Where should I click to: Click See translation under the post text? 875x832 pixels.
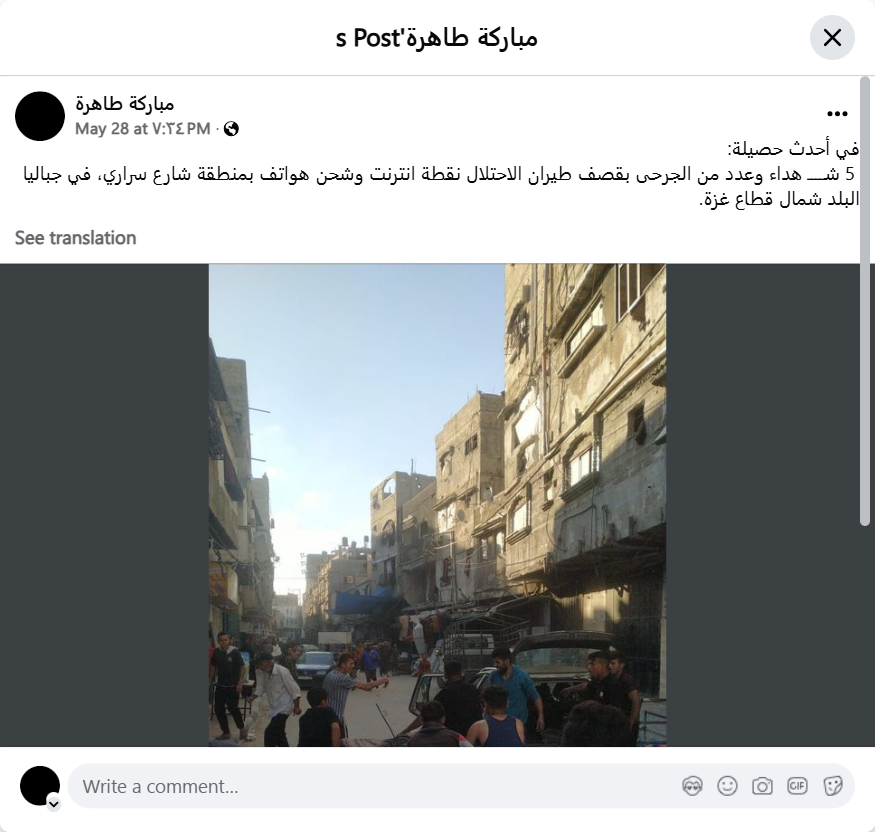[x=75, y=238]
